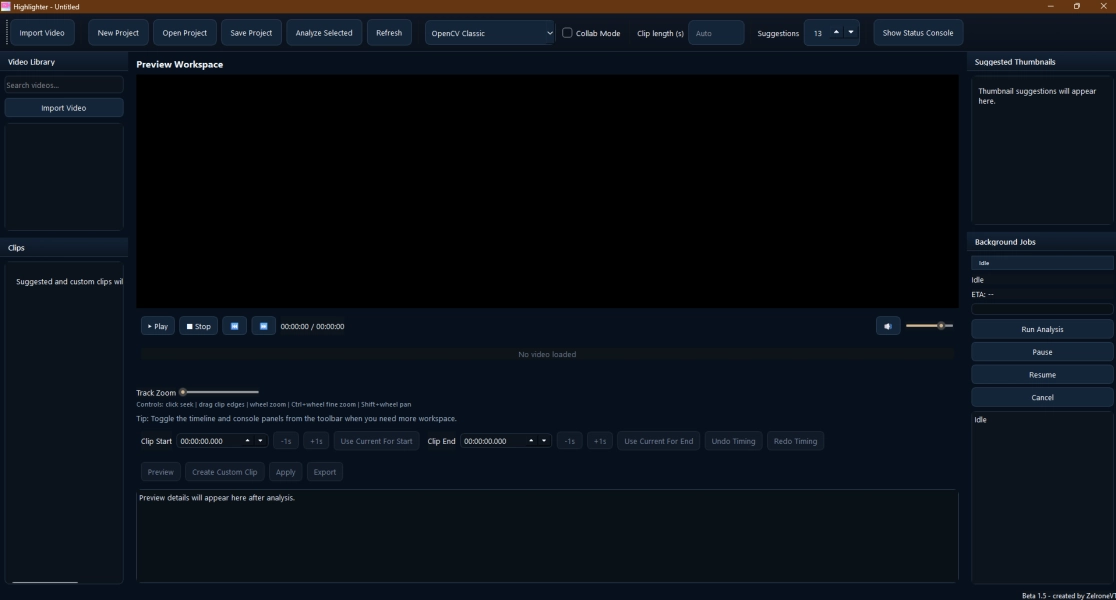
Task: Click the volume level slider
Action: (929, 326)
